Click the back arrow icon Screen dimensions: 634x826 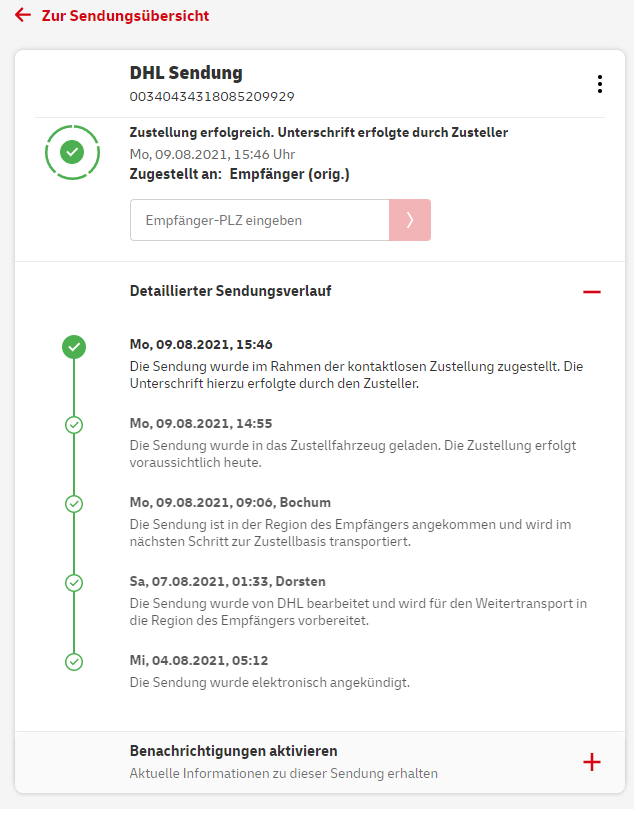pos(23,16)
